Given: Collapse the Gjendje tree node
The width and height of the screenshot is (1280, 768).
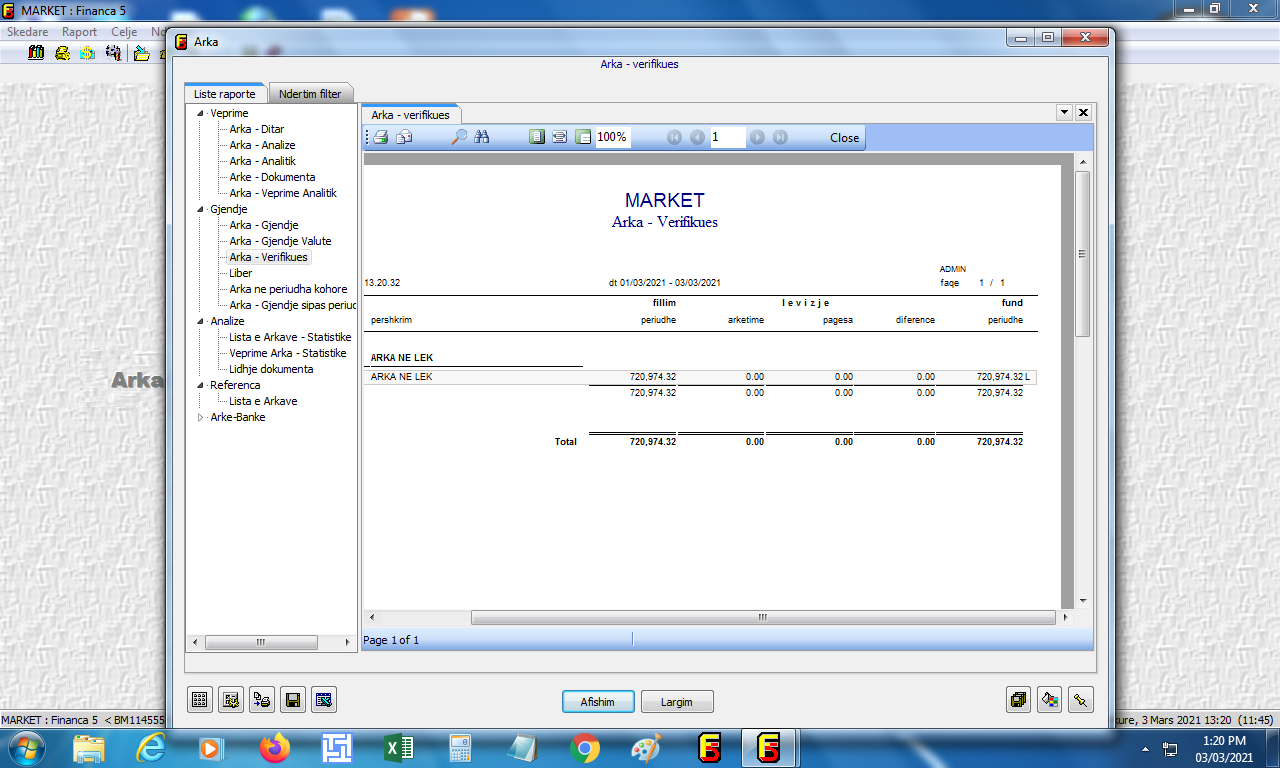Looking at the screenshot, I should coord(200,209).
